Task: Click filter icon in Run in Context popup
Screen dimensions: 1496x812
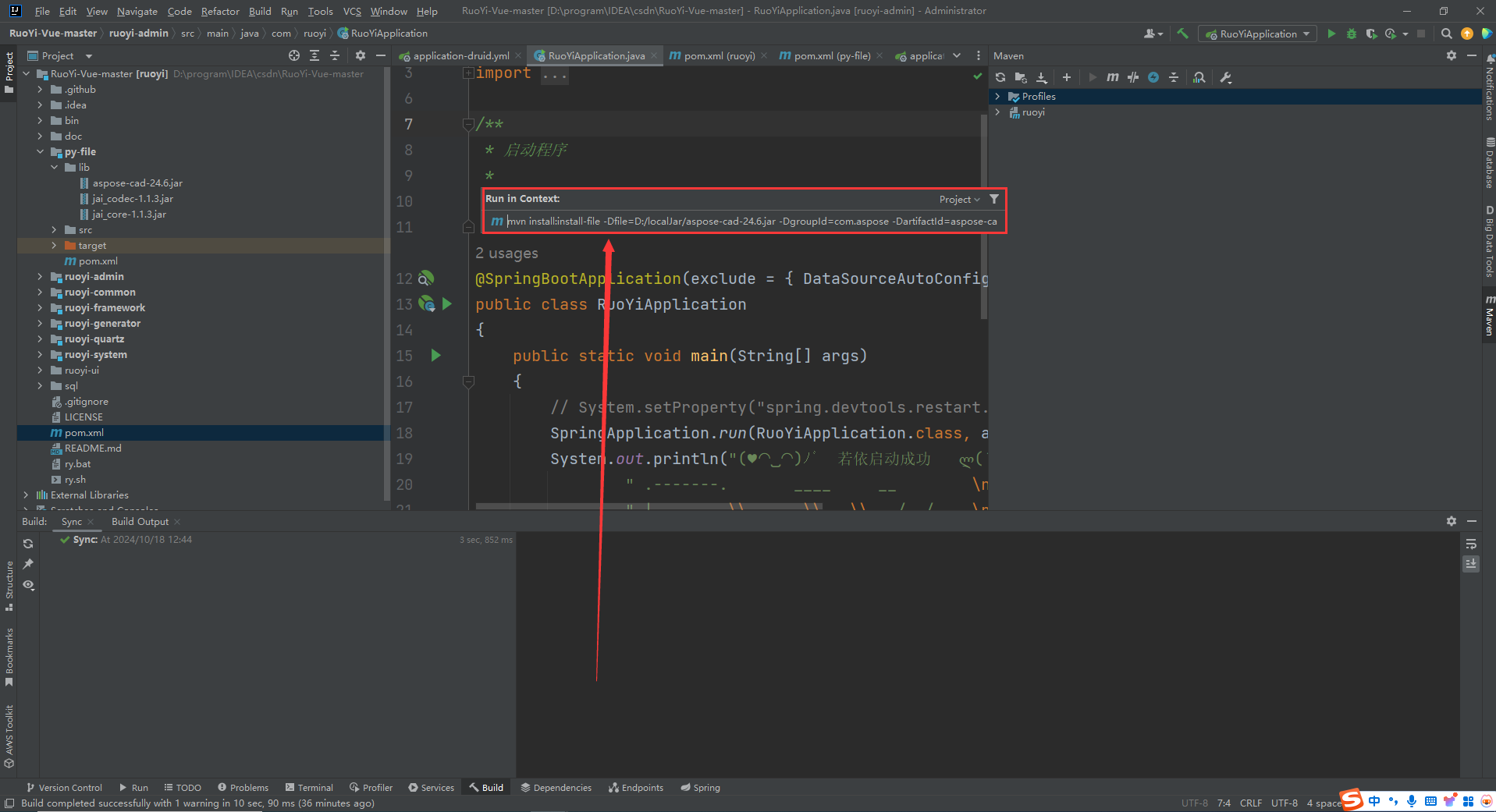Action: pyautogui.click(x=994, y=199)
